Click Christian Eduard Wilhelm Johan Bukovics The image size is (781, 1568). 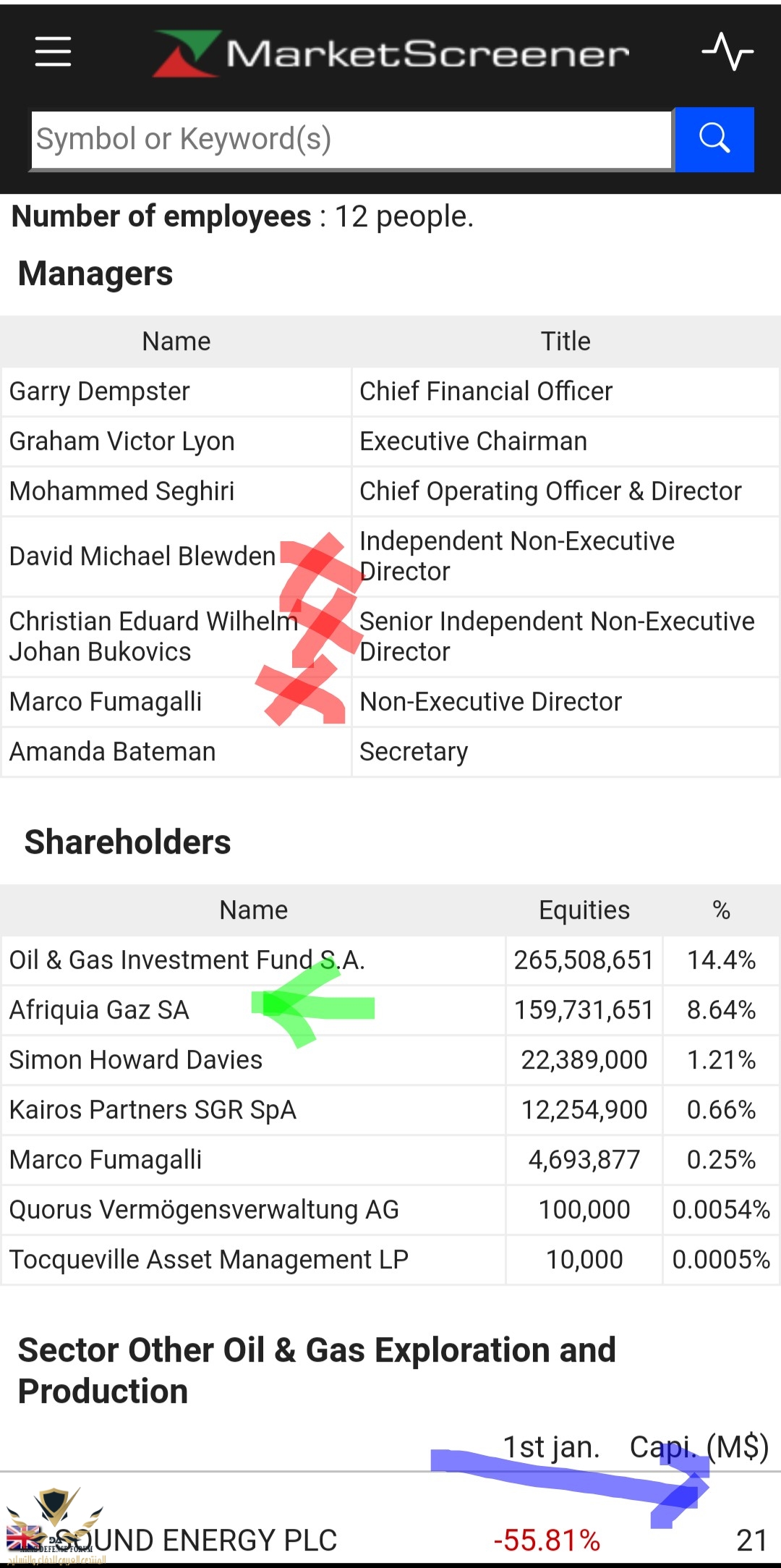153,637
